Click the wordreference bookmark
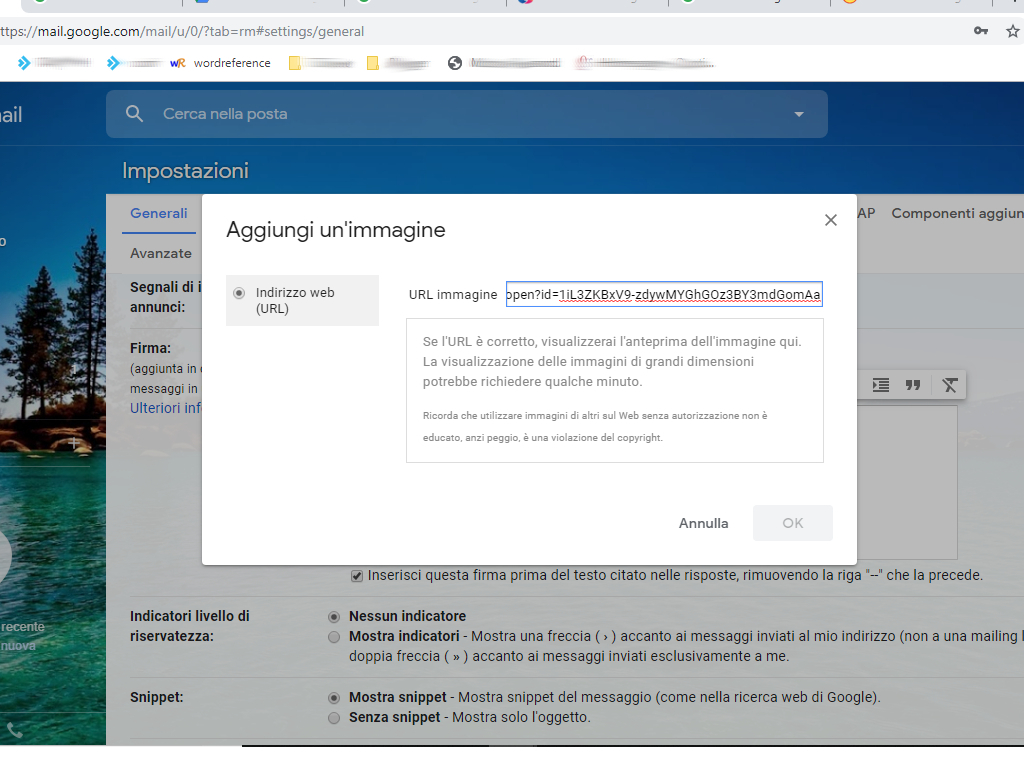 tap(220, 63)
